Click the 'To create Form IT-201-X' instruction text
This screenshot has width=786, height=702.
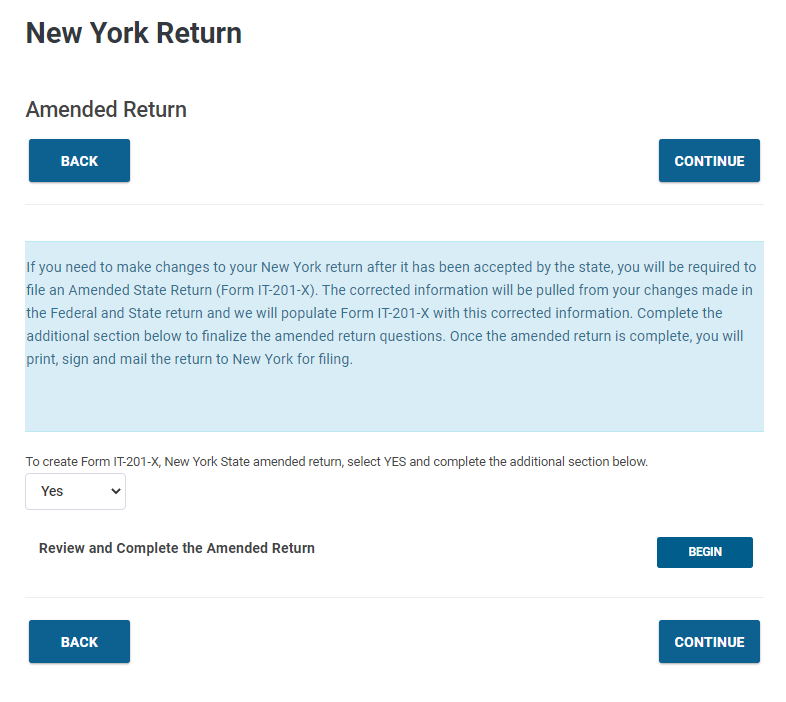tap(337, 461)
